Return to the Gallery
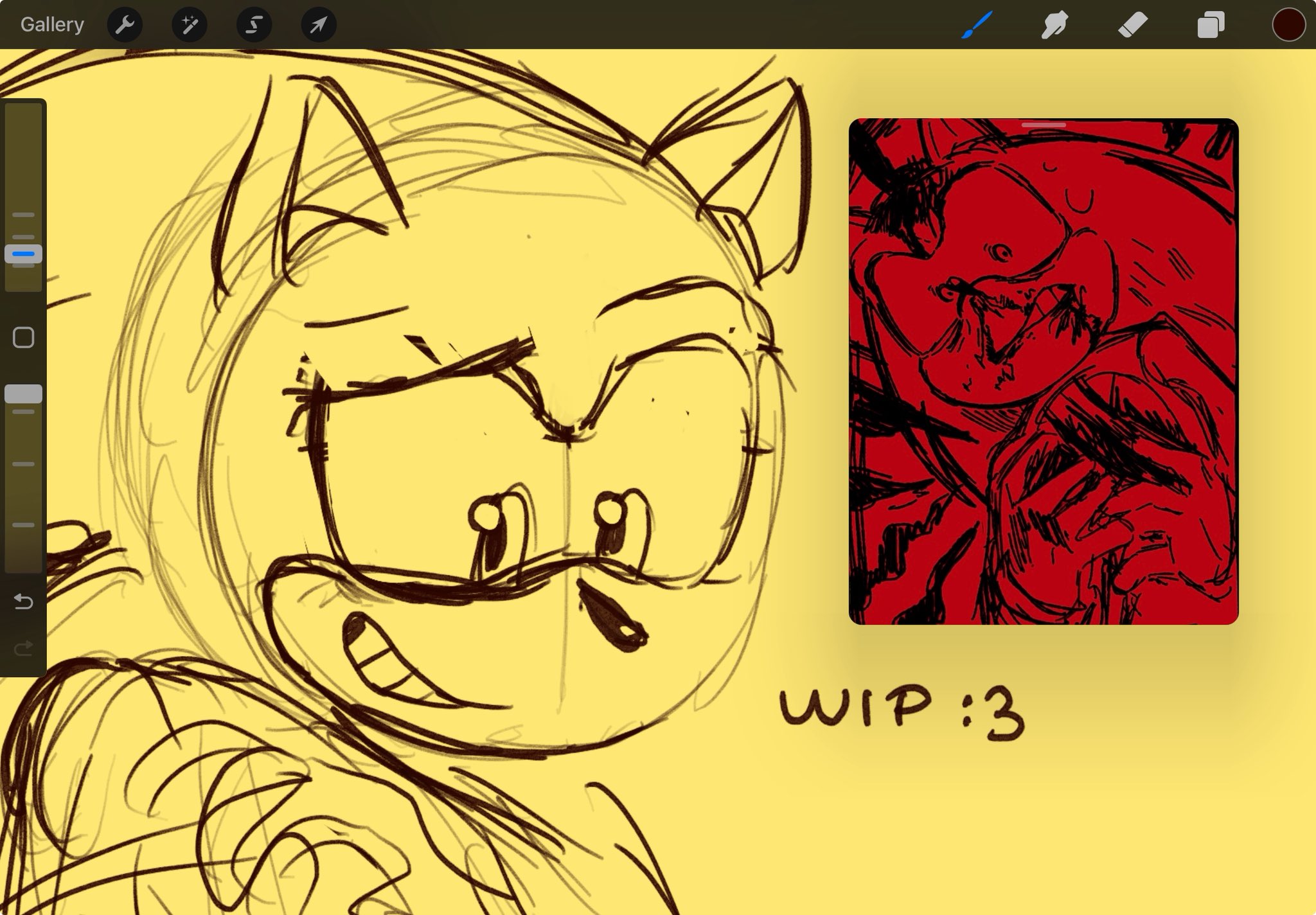Image resolution: width=1316 pixels, height=915 pixels. [52, 24]
